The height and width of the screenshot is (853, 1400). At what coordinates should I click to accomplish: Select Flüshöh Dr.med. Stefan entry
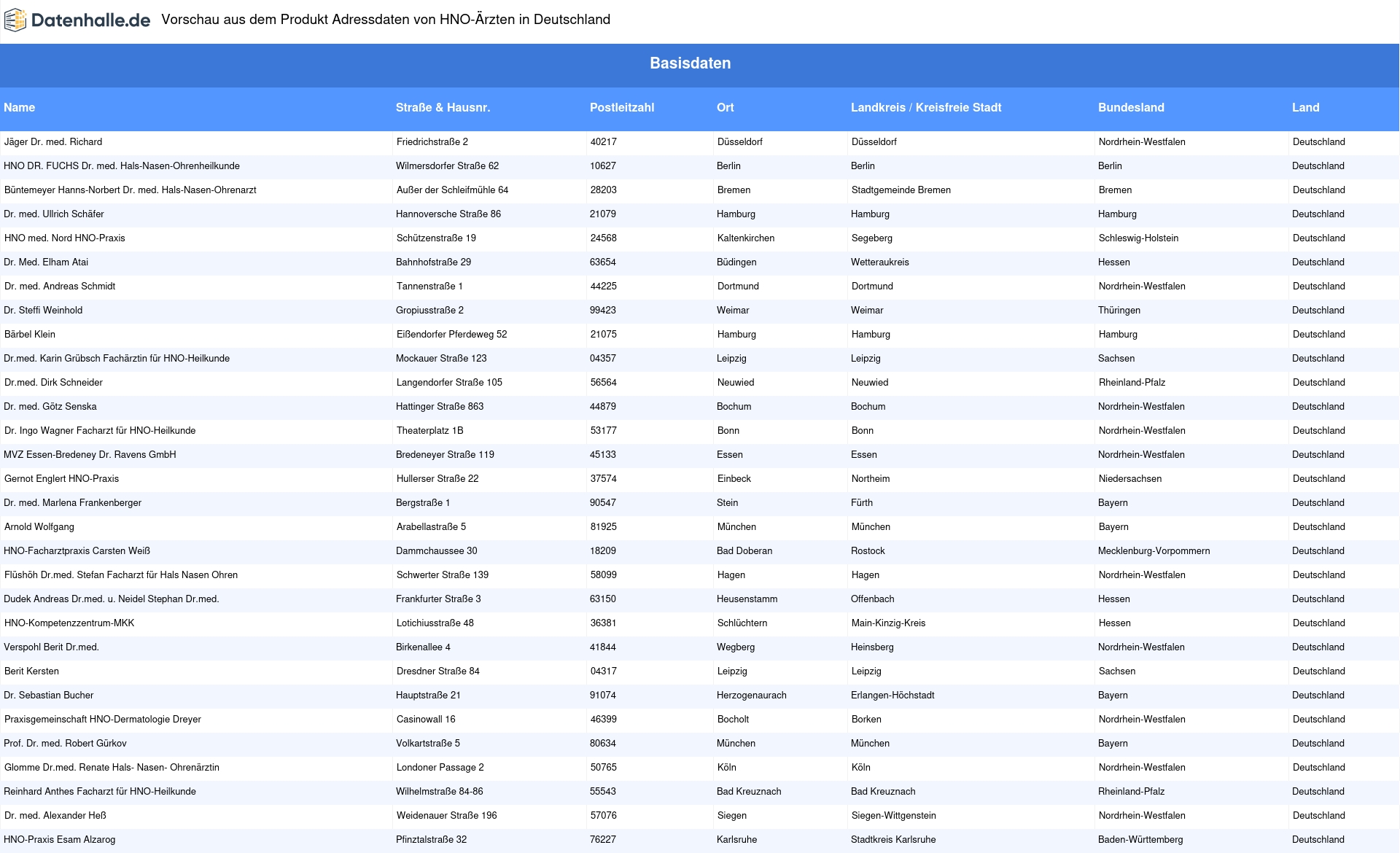[121, 575]
